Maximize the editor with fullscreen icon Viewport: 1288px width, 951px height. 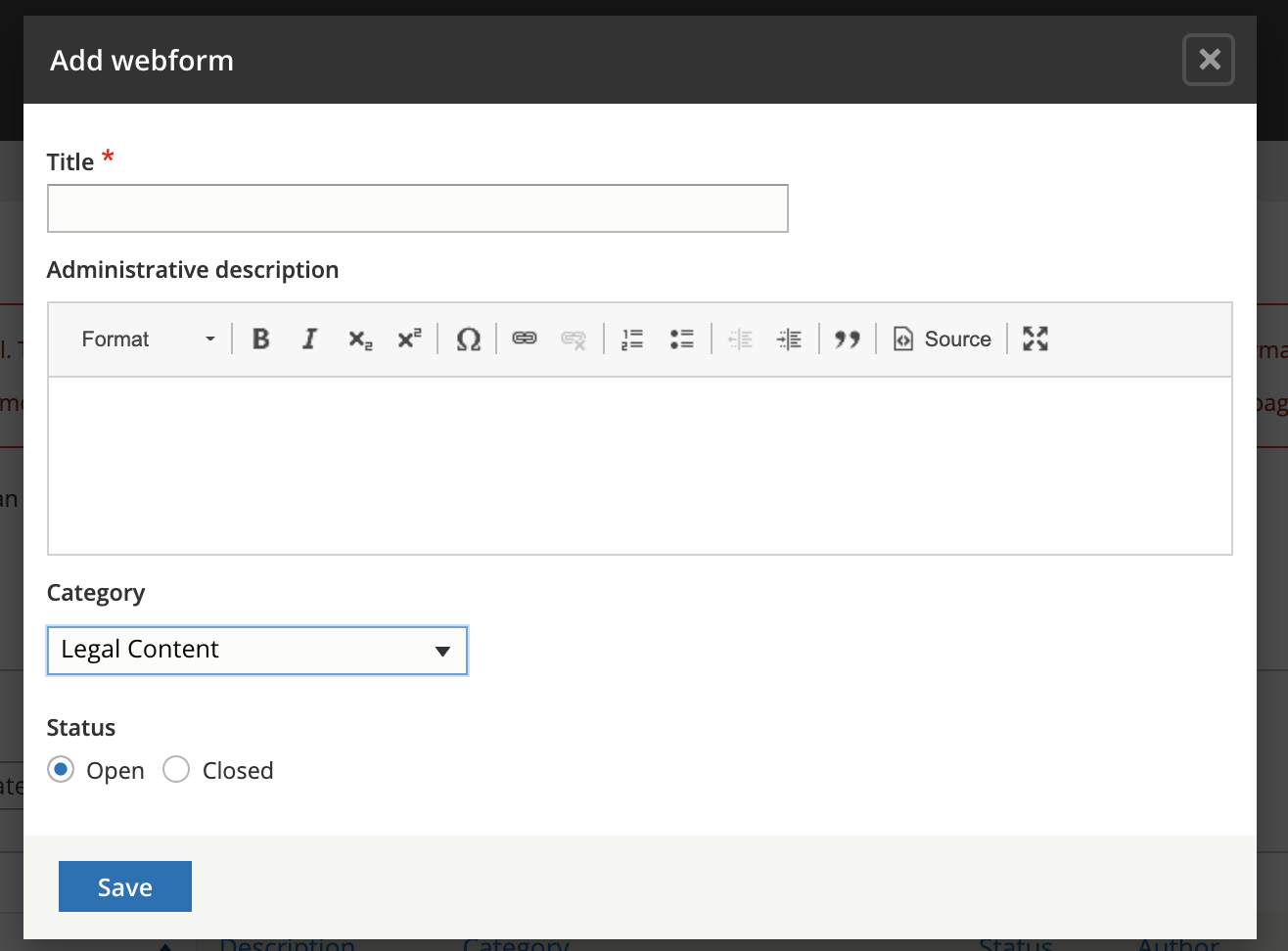(1035, 339)
